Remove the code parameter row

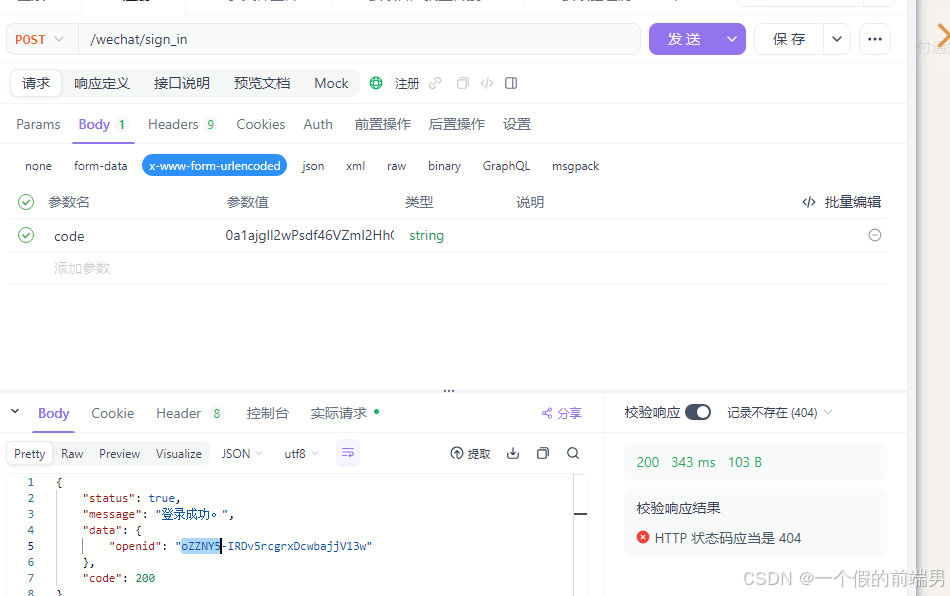(875, 235)
